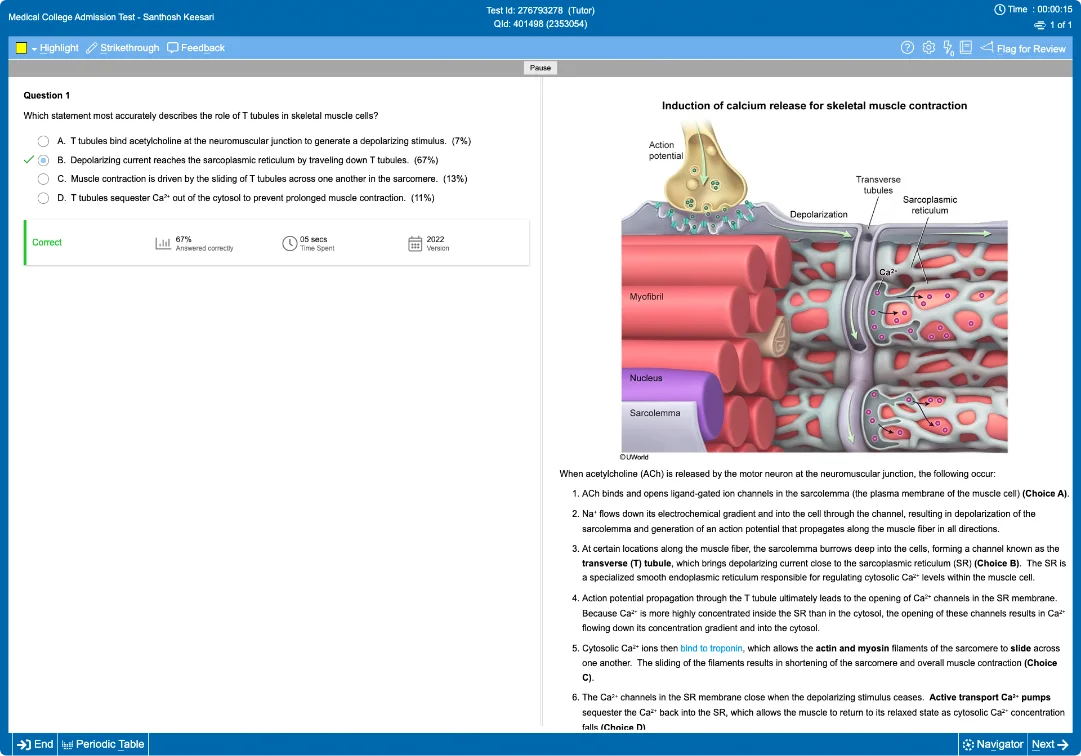Click the End test button

[36, 744]
